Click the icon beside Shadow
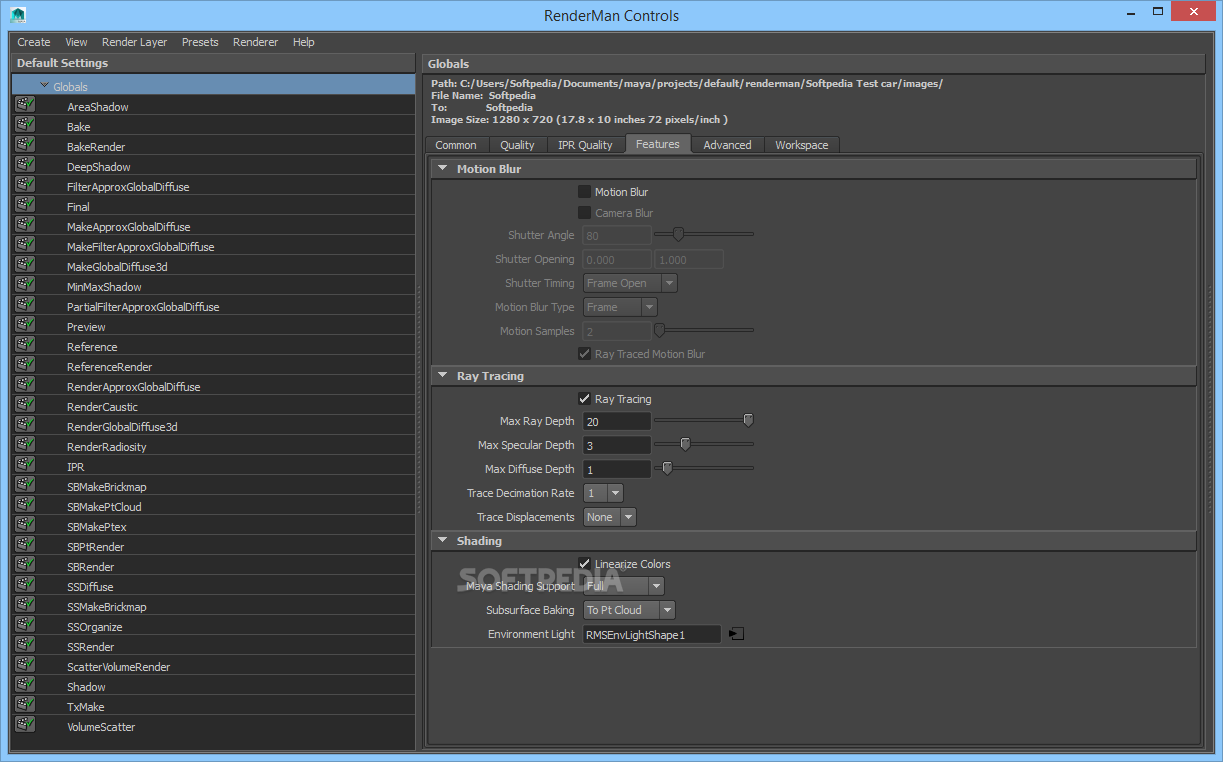 (x=25, y=685)
